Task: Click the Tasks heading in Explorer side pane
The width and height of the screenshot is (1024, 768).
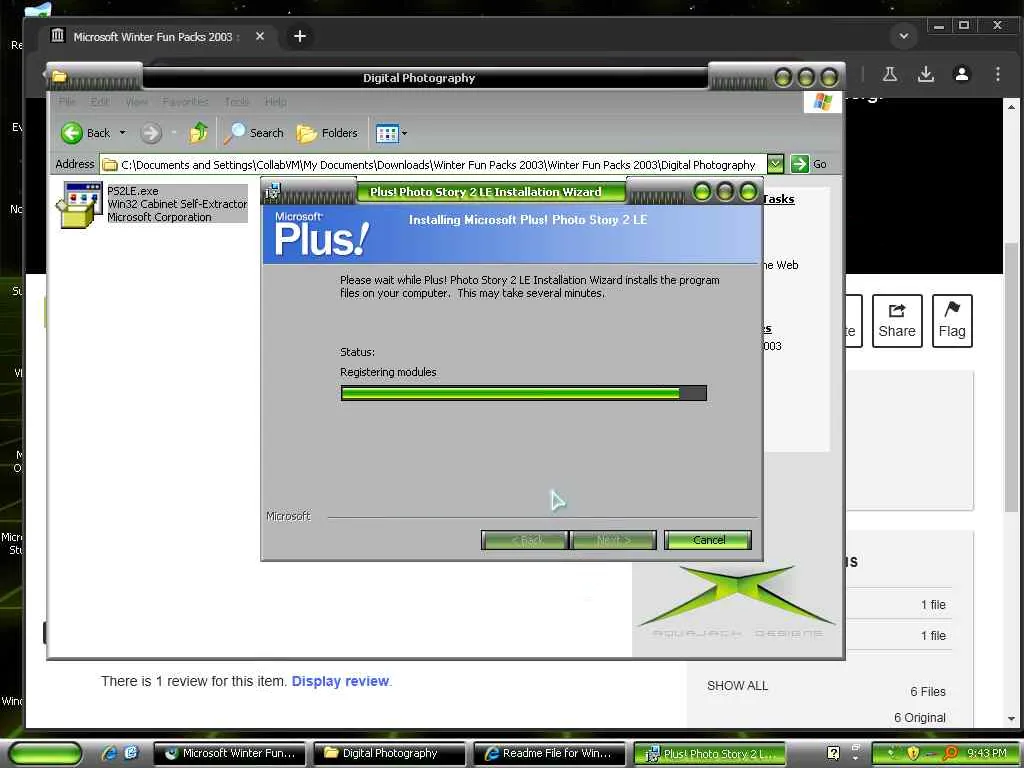Action: 778,199
